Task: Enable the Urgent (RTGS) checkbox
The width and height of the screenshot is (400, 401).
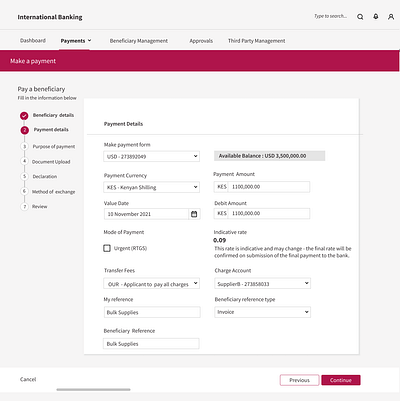Action: [107, 248]
